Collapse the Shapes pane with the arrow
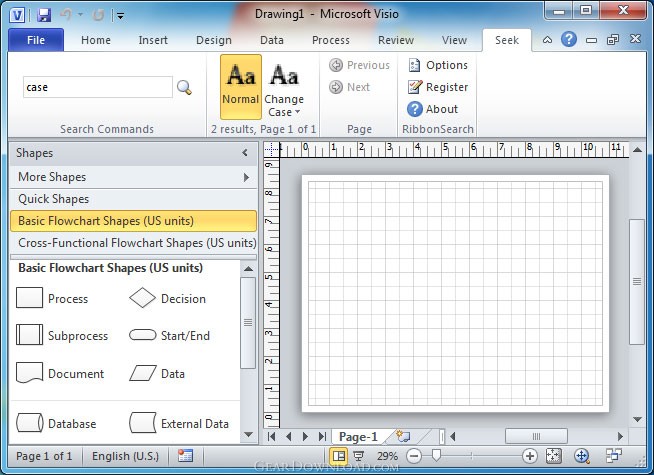Image resolution: width=654 pixels, height=475 pixels. (x=245, y=153)
